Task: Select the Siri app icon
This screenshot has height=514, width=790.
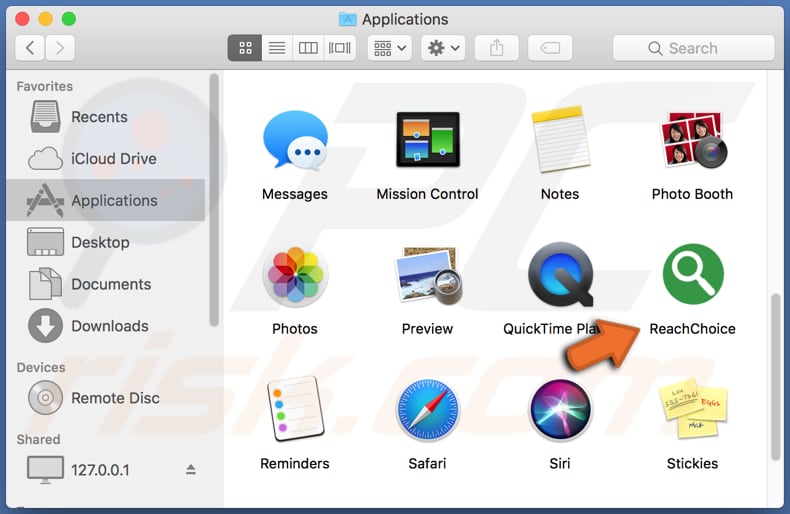Action: 560,410
